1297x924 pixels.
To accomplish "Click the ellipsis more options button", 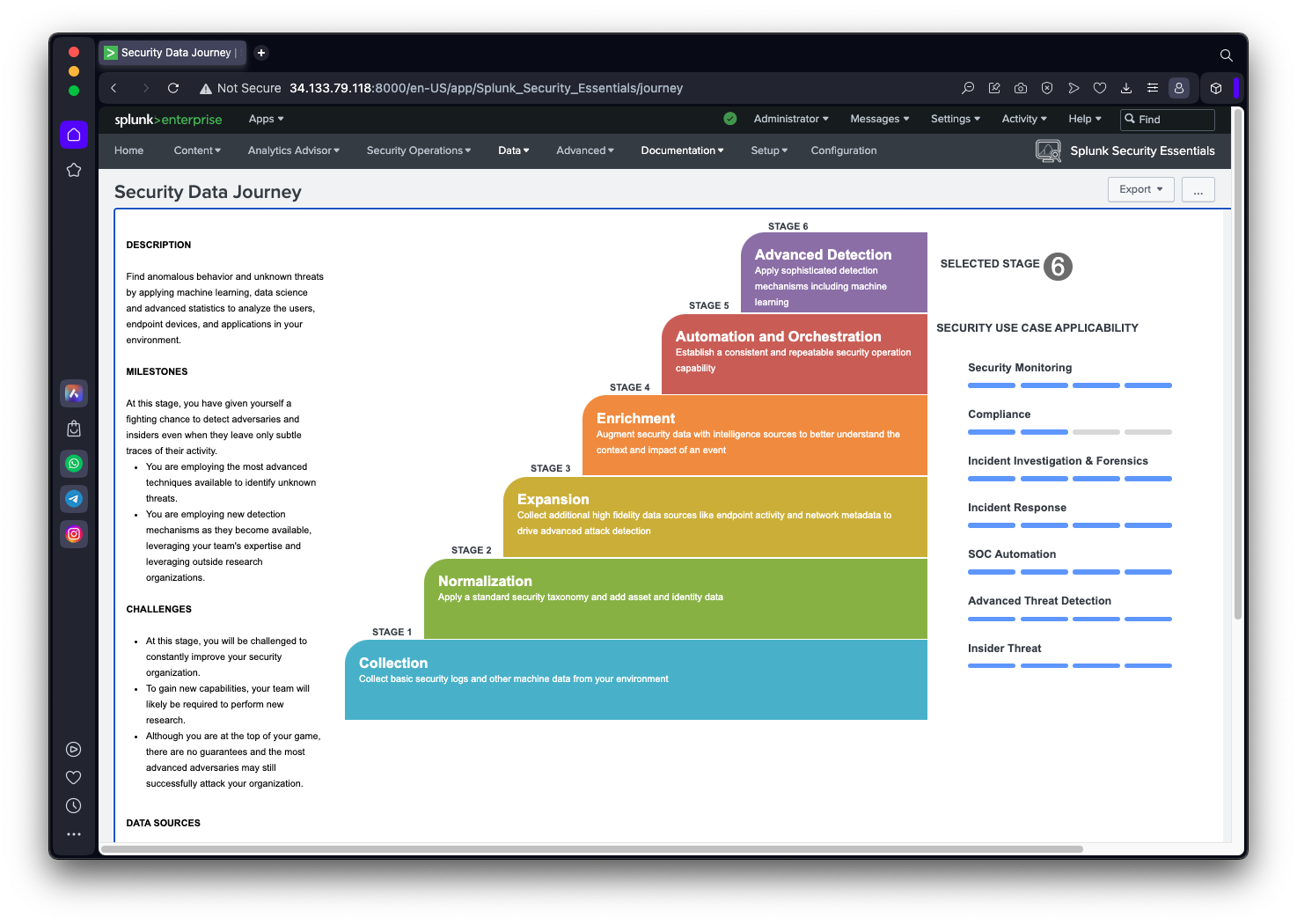I will (1198, 189).
